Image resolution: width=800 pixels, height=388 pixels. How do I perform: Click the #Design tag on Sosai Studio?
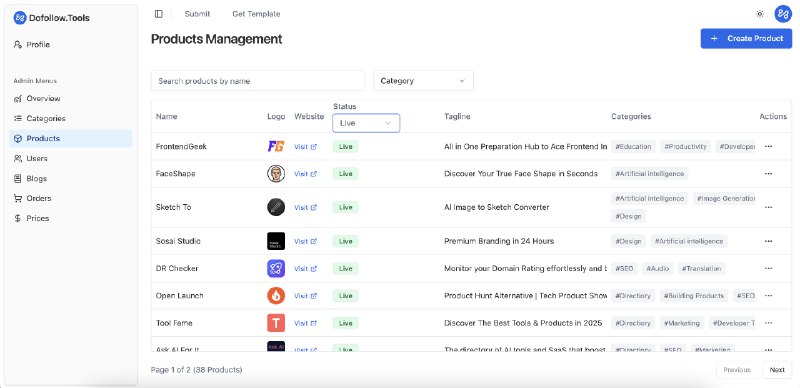(629, 241)
